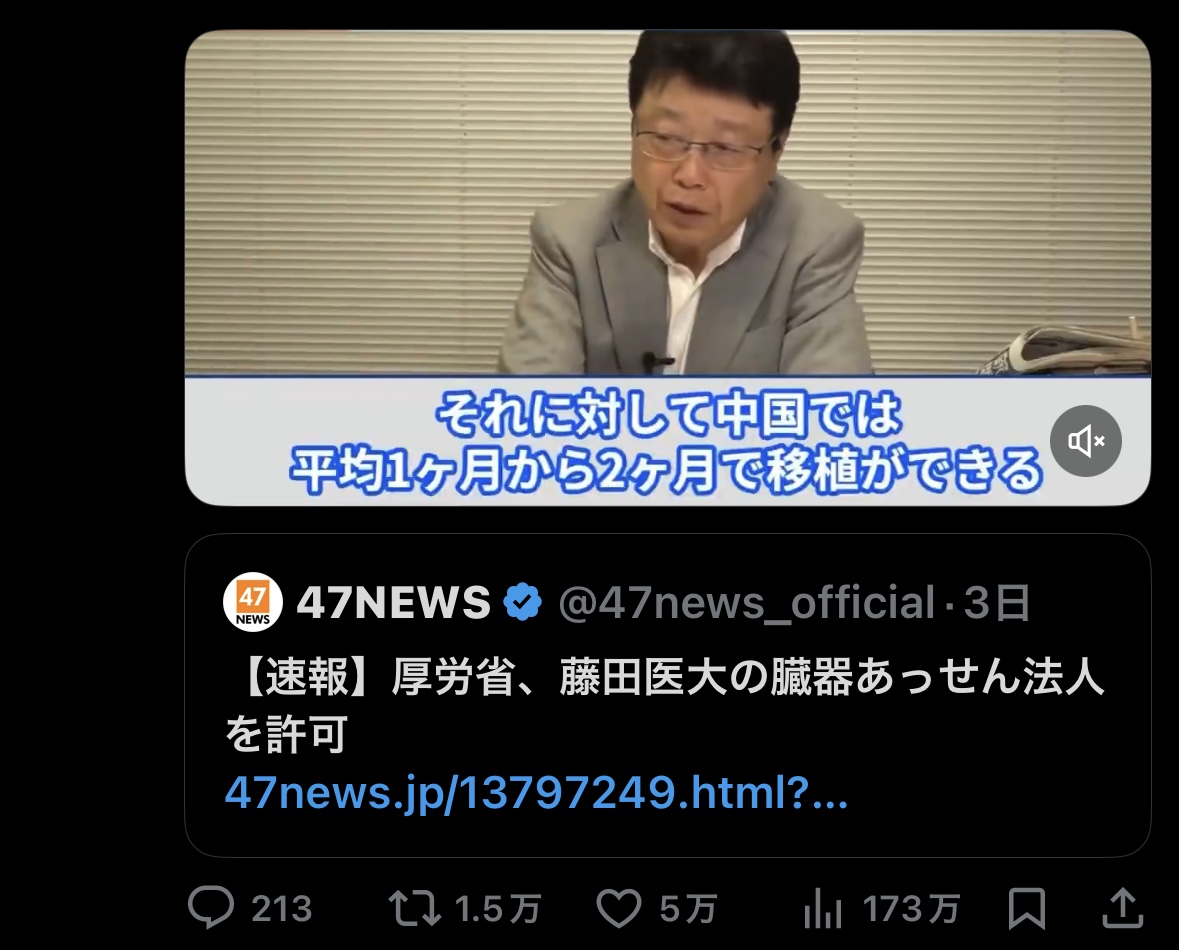Screen dimensions: 1179x950
Task: Bookmark this post
Action: coord(1026,908)
